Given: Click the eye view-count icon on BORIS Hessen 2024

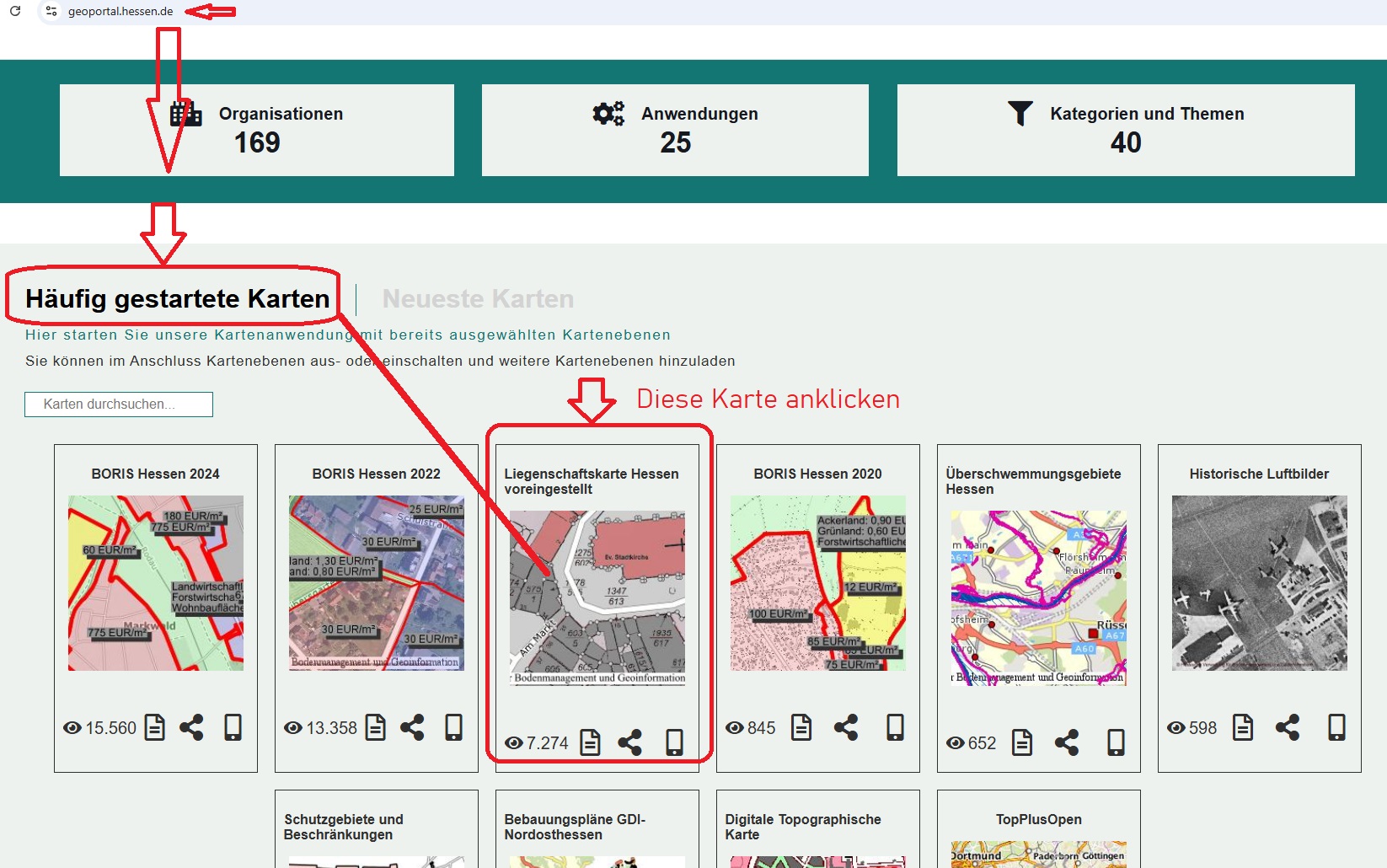Looking at the screenshot, I should [x=72, y=728].
